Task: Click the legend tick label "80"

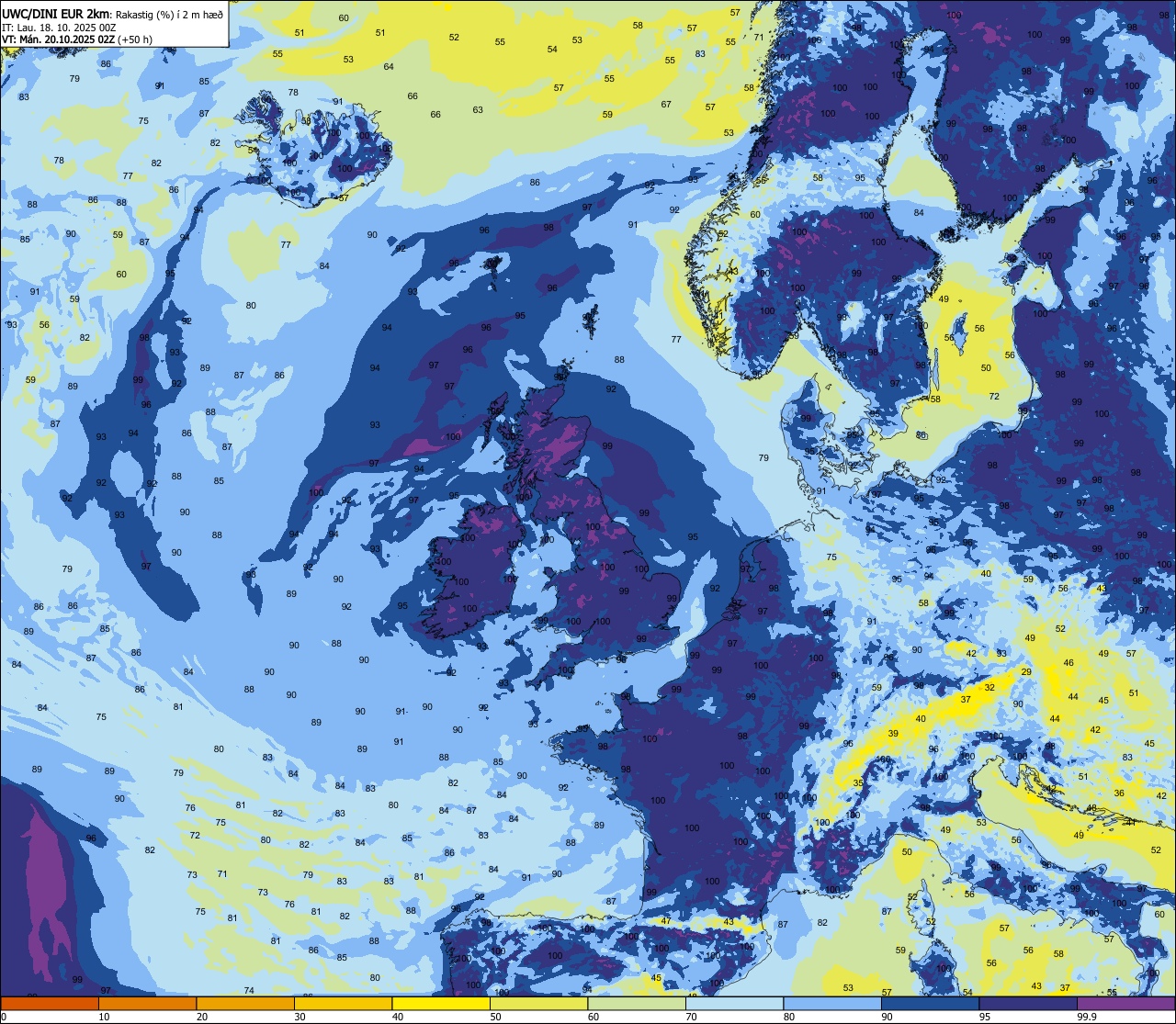Action: click(x=789, y=1017)
